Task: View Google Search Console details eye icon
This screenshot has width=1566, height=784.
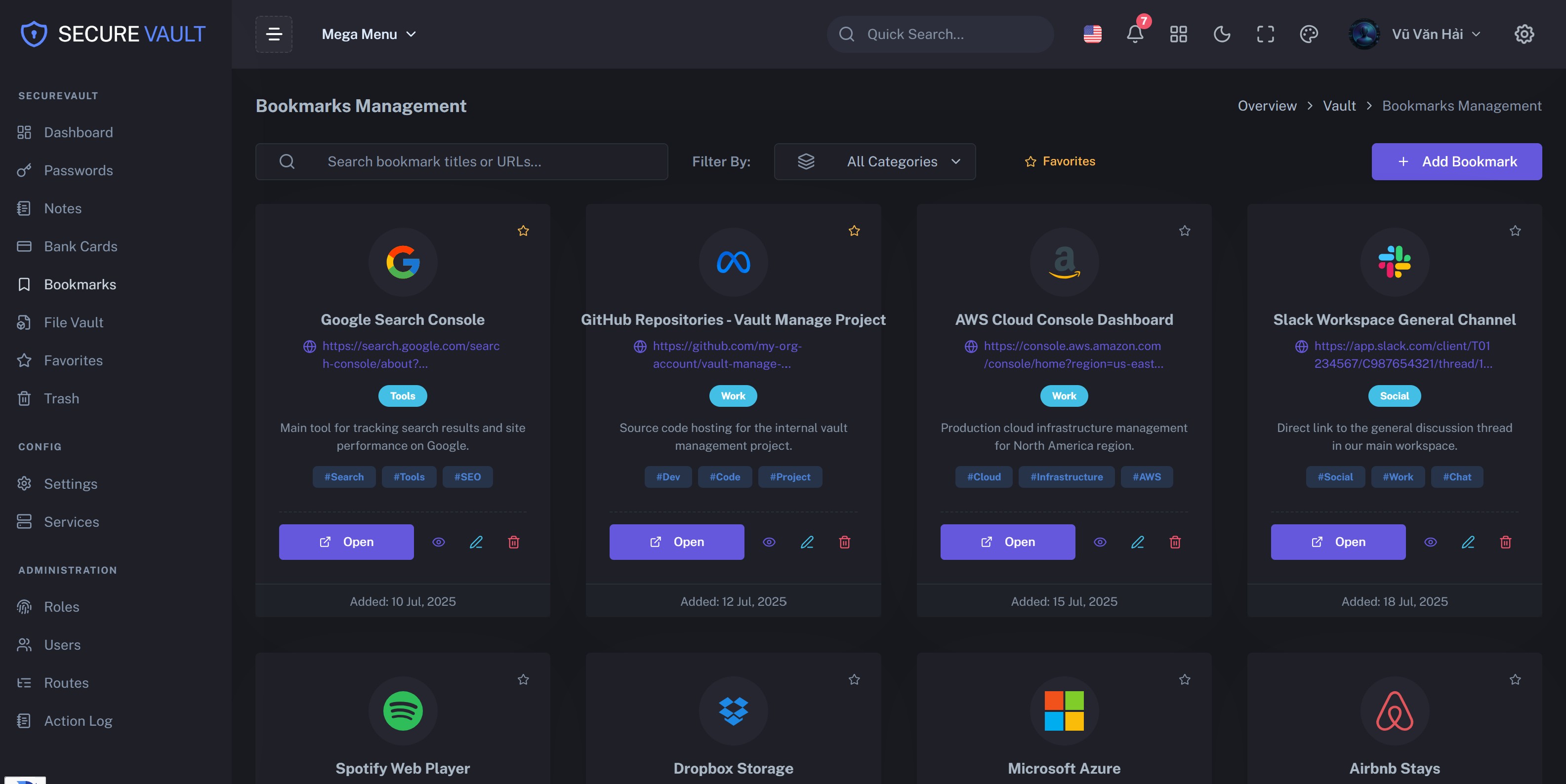Action: click(438, 542)
